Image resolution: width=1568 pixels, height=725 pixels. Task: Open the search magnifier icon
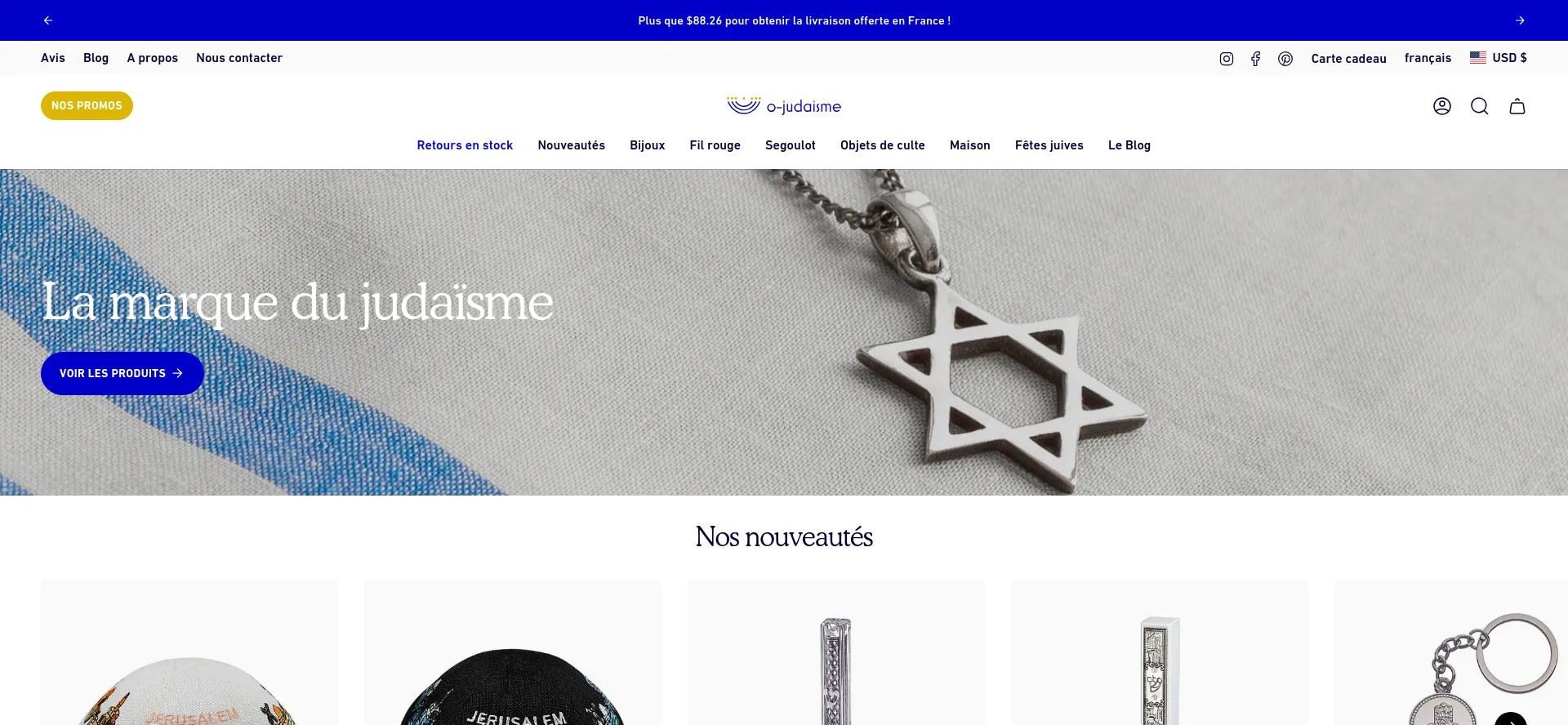pyautogui.click(x=1480, y=106)
